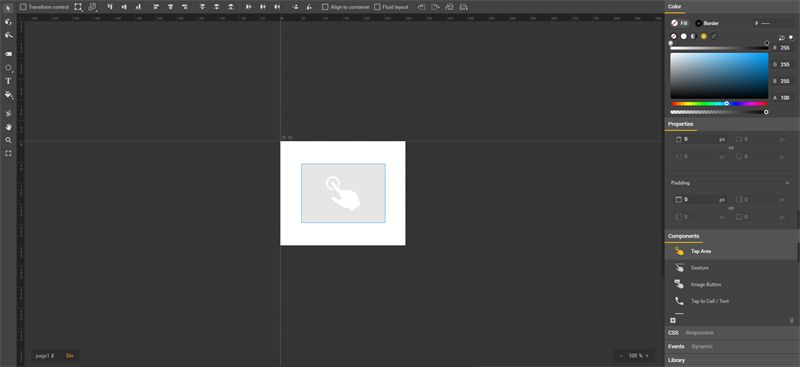Distribute elements by vertical centers

point(217,7)
